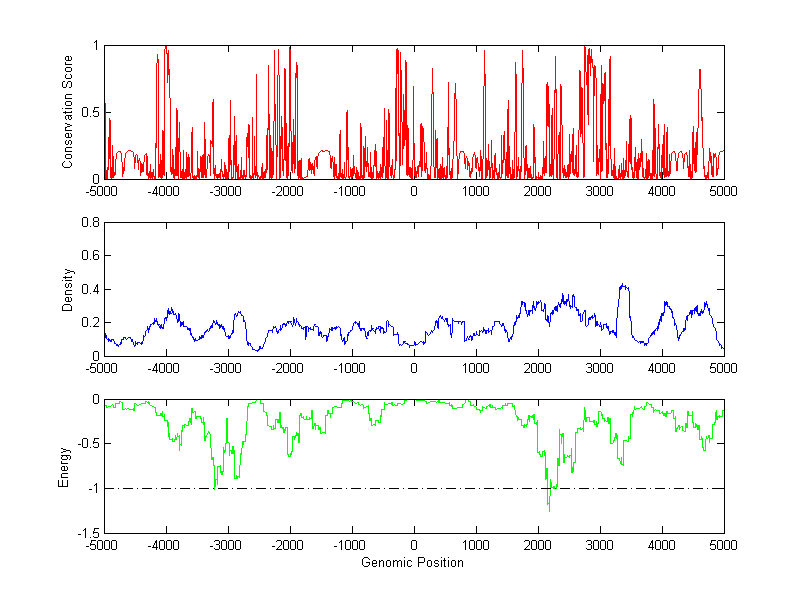Select the -1.5 tick on Energy axis

[85, 533]
